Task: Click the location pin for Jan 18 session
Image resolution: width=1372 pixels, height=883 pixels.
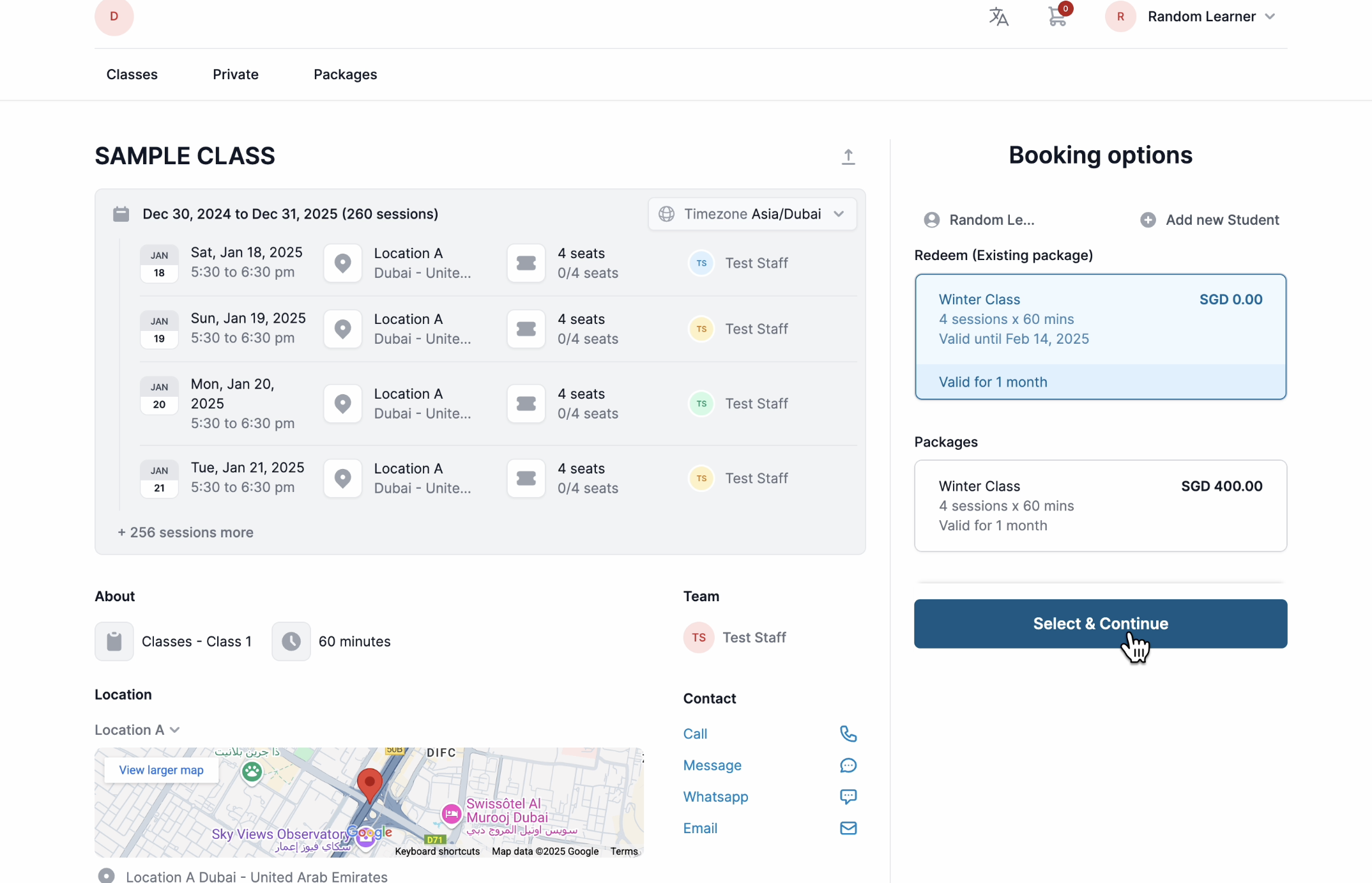Action: (342, 263)
